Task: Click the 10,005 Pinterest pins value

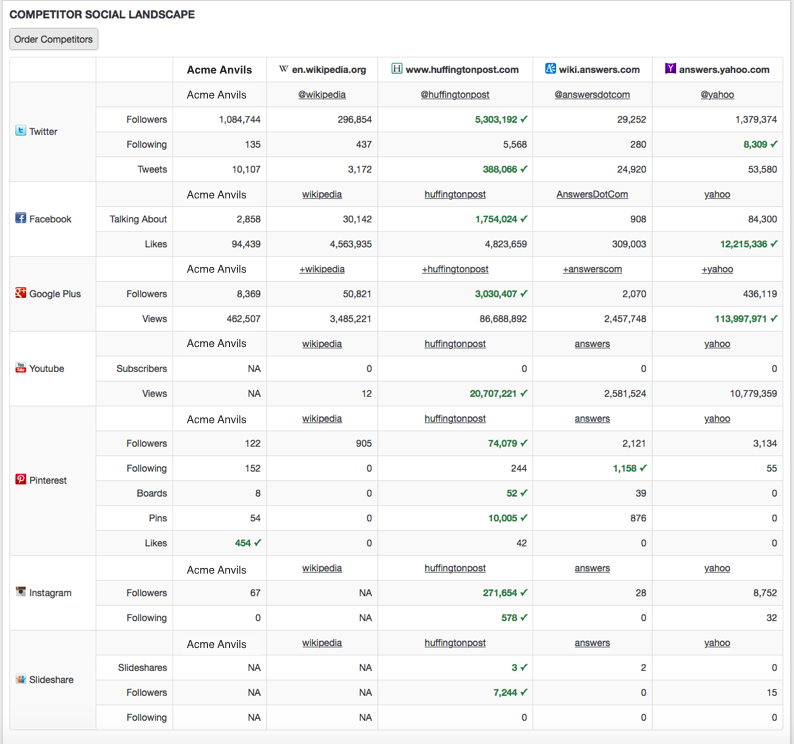Action: click(503, 518)
